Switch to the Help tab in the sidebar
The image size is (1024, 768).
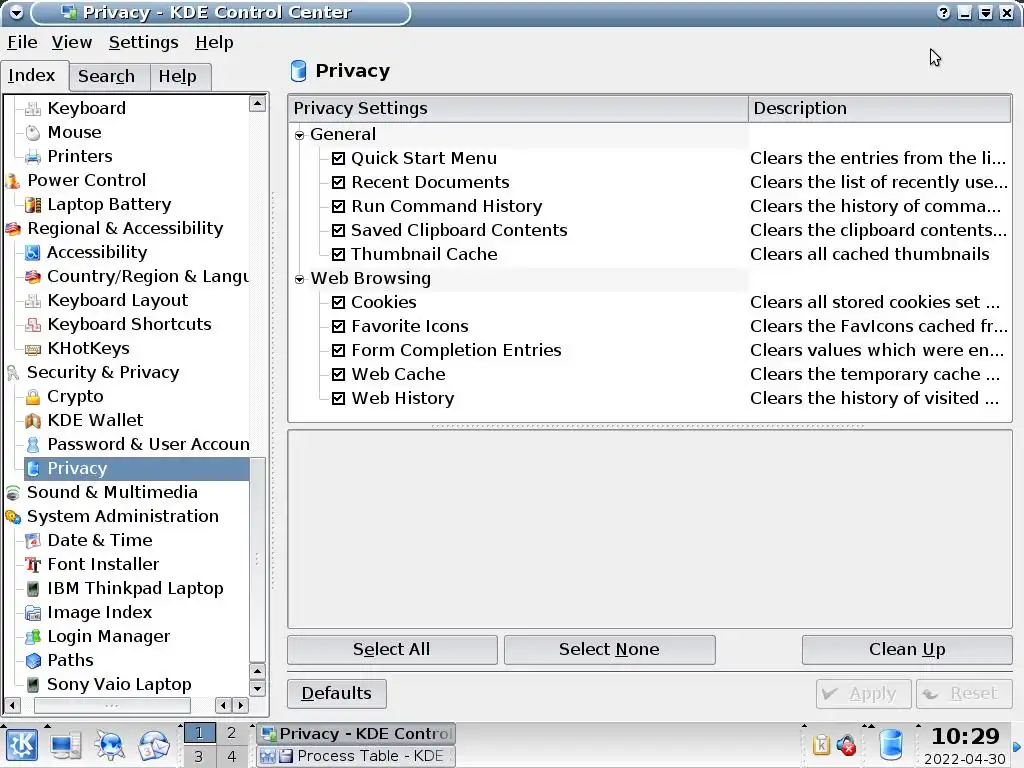(x=178, y=77)
